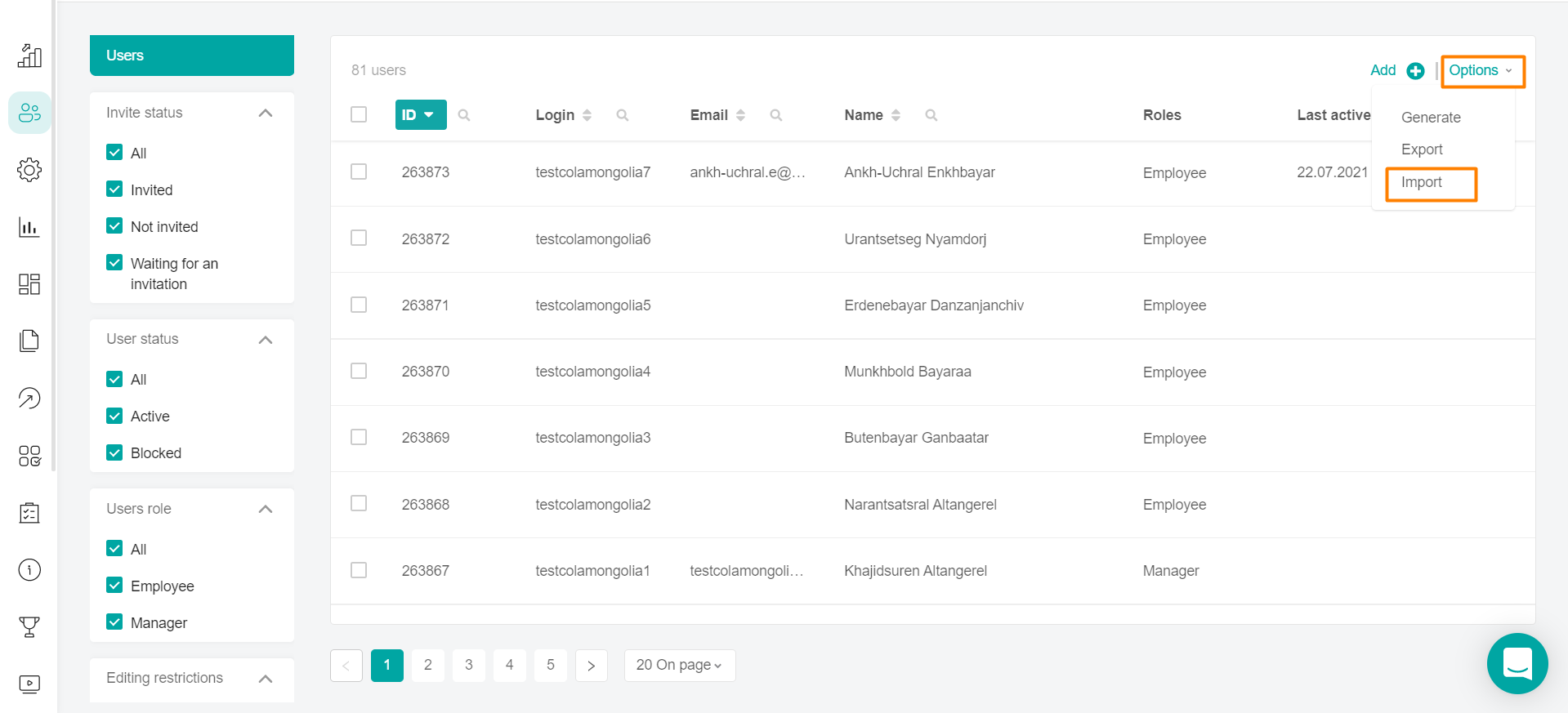This screenshot has width=1568, height=713.
Task: Open the trophy icon in sidebar
Action: point(29,626)
